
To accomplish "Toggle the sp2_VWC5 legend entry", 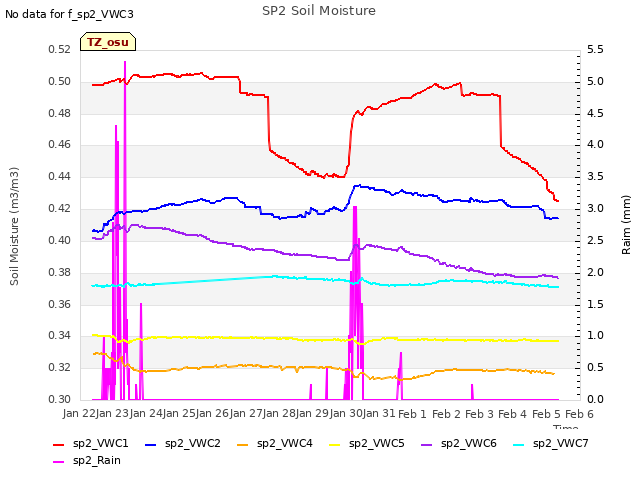I will 367,444.
